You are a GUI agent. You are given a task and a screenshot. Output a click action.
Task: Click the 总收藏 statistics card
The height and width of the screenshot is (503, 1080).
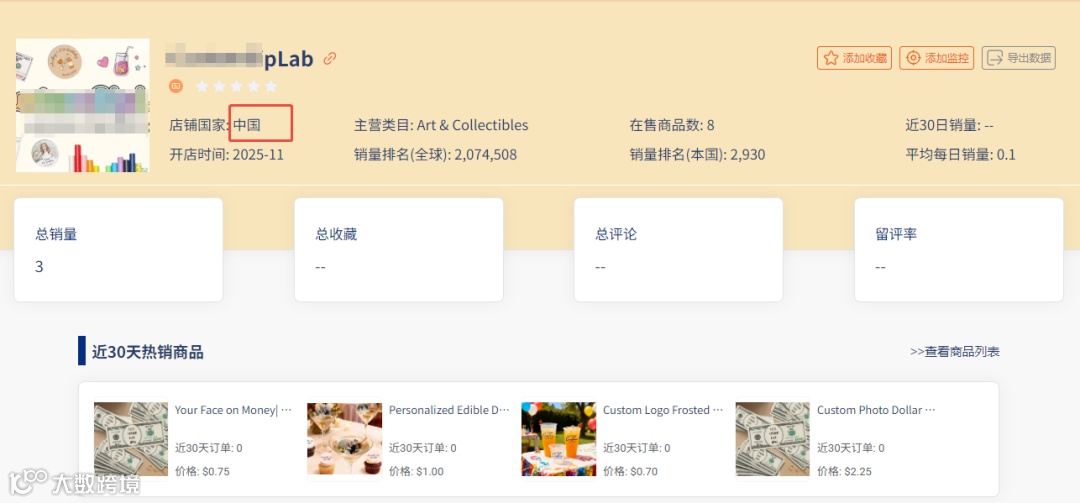399,250
